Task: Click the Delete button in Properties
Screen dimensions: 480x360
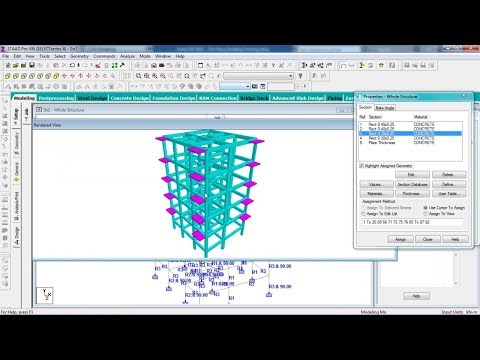Action: [449, 175]
